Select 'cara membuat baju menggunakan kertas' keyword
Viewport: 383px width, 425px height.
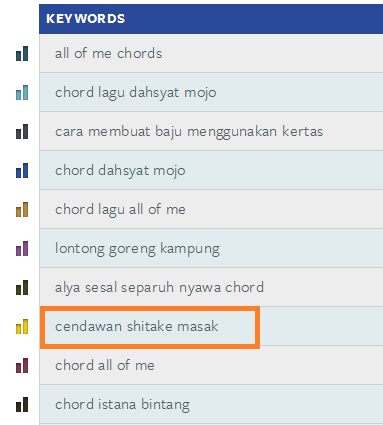pos(189,132)
